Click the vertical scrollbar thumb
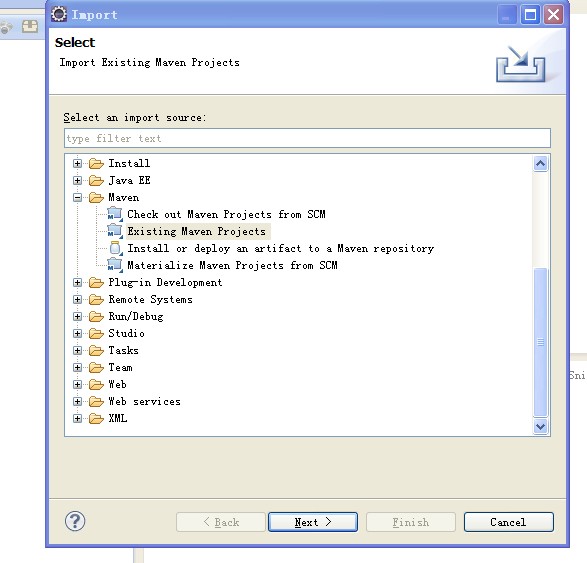Viewport: 587px width, 563px height. [x=540, y=342]
